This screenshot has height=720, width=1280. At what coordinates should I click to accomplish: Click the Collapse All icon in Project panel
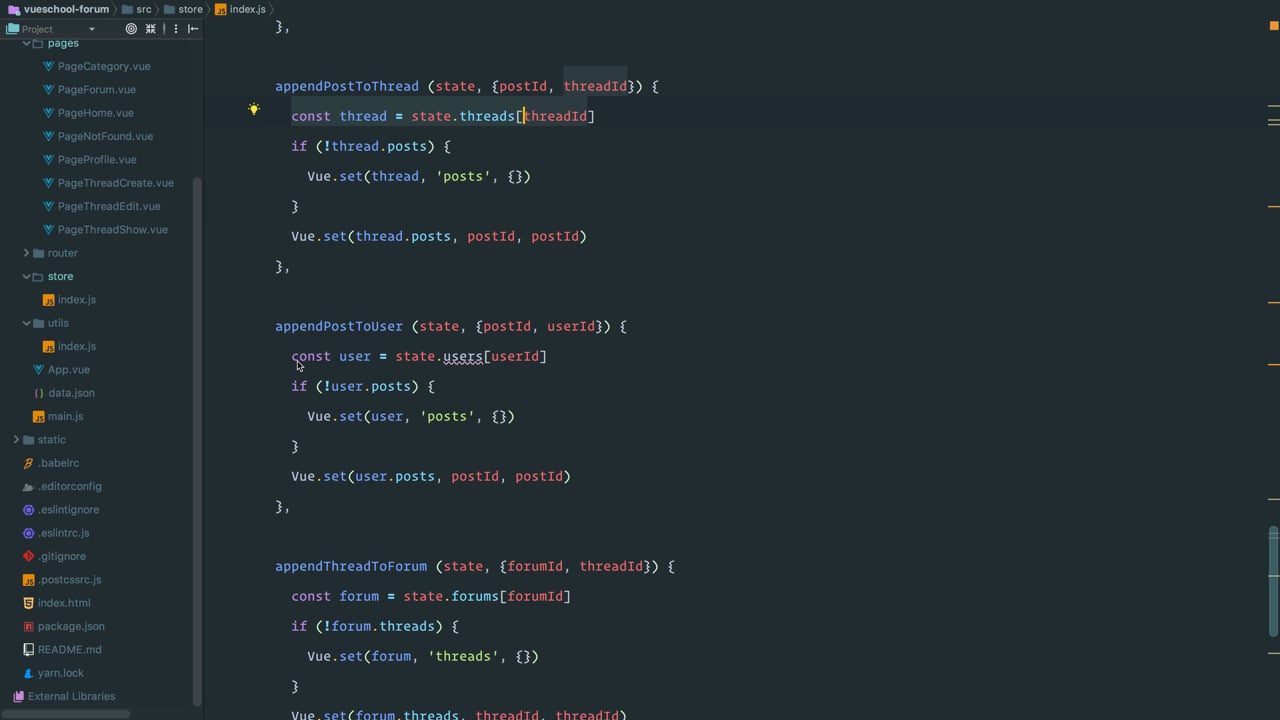pos(151,29)
